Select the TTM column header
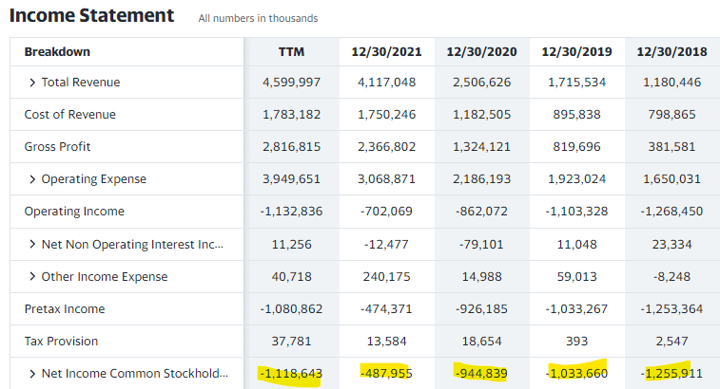This screenshot has width=720, height=389. (x=291, y=52)
